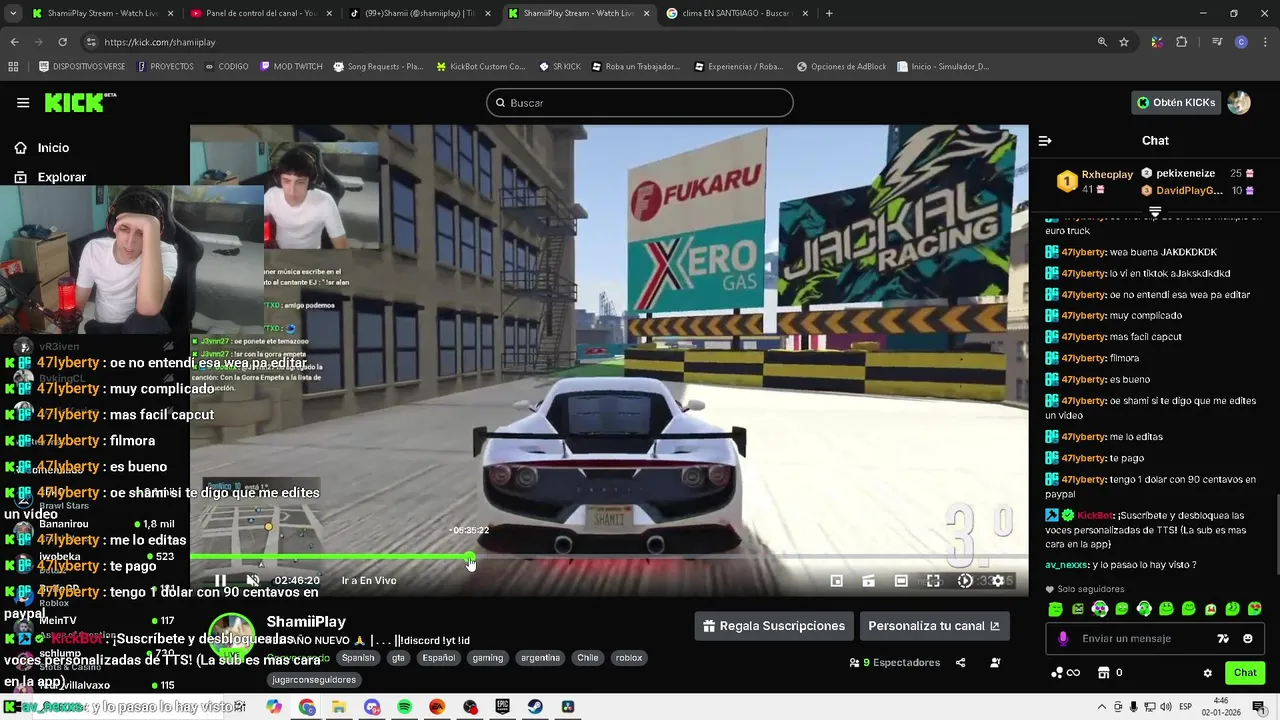Select the argentina tag
The height and width of the screenshot is (720, 1280).
tap(540, 658)
